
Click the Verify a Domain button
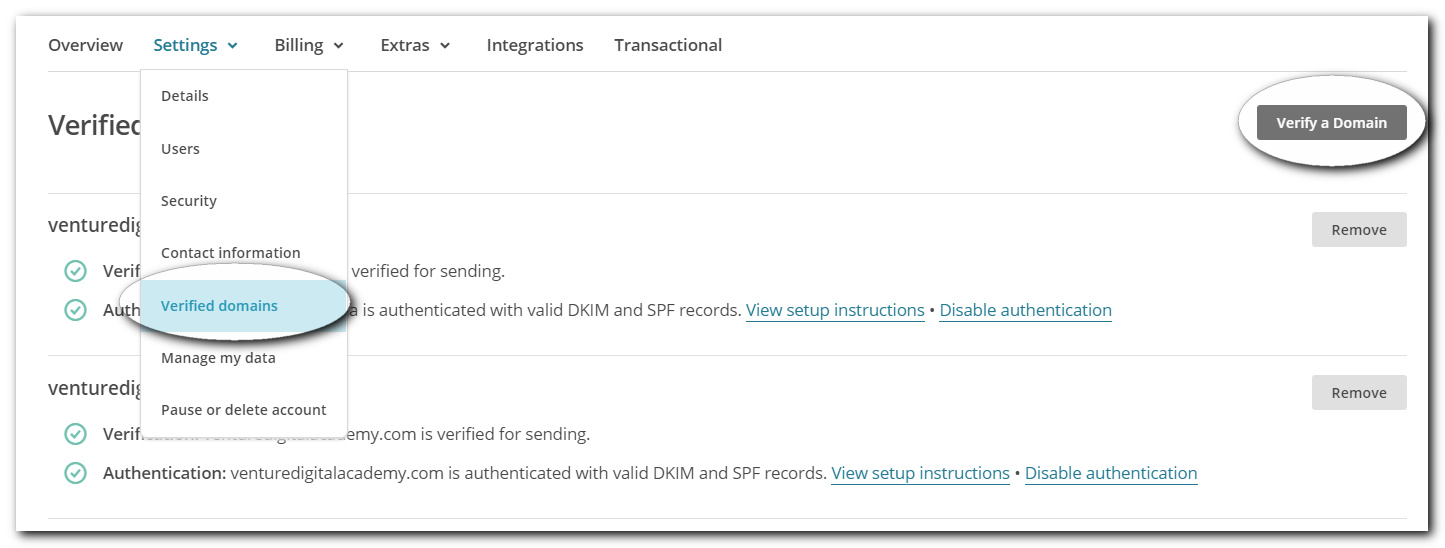tap(1332, 123)
